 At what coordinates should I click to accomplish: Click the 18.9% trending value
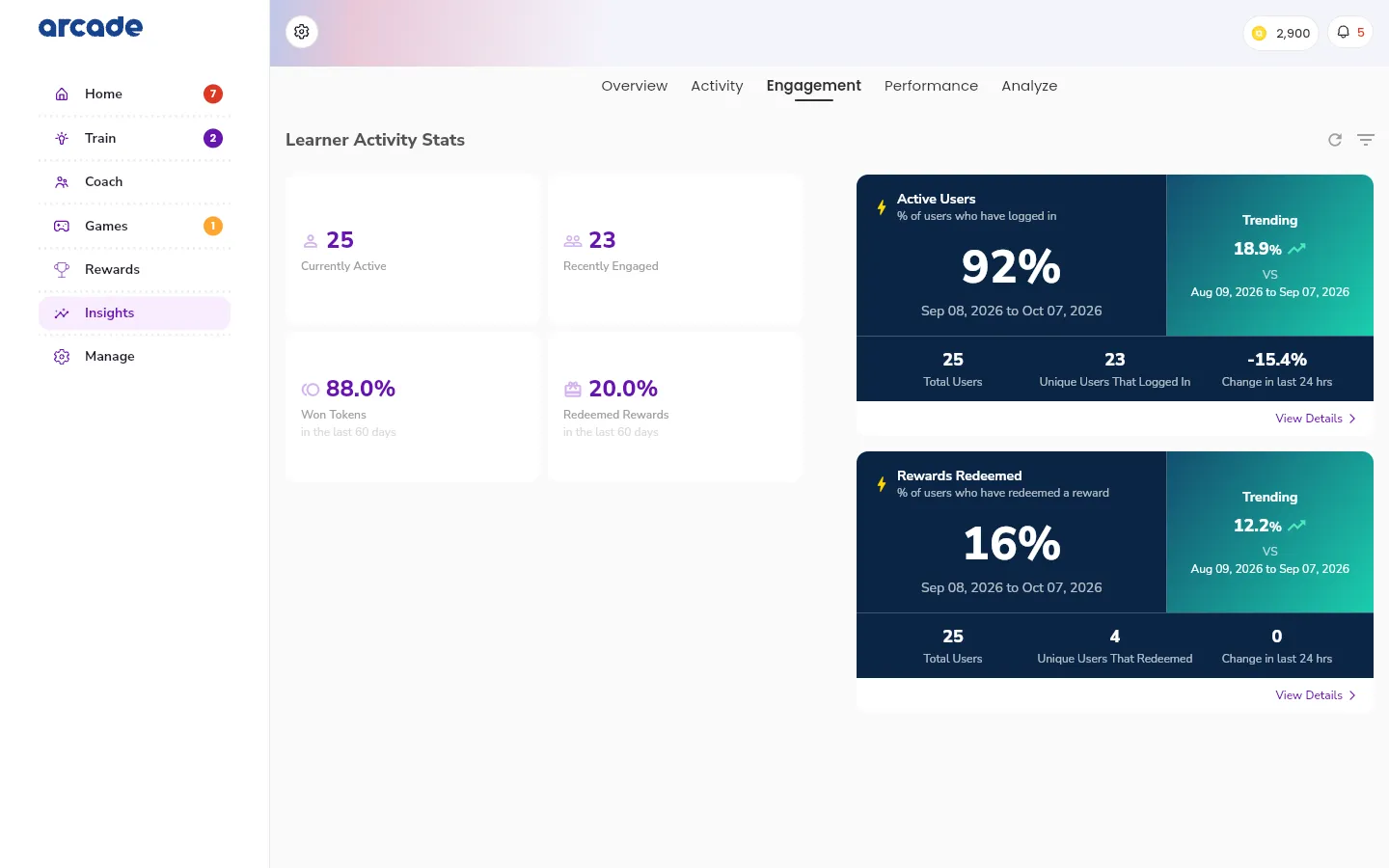coord(1258,249)
